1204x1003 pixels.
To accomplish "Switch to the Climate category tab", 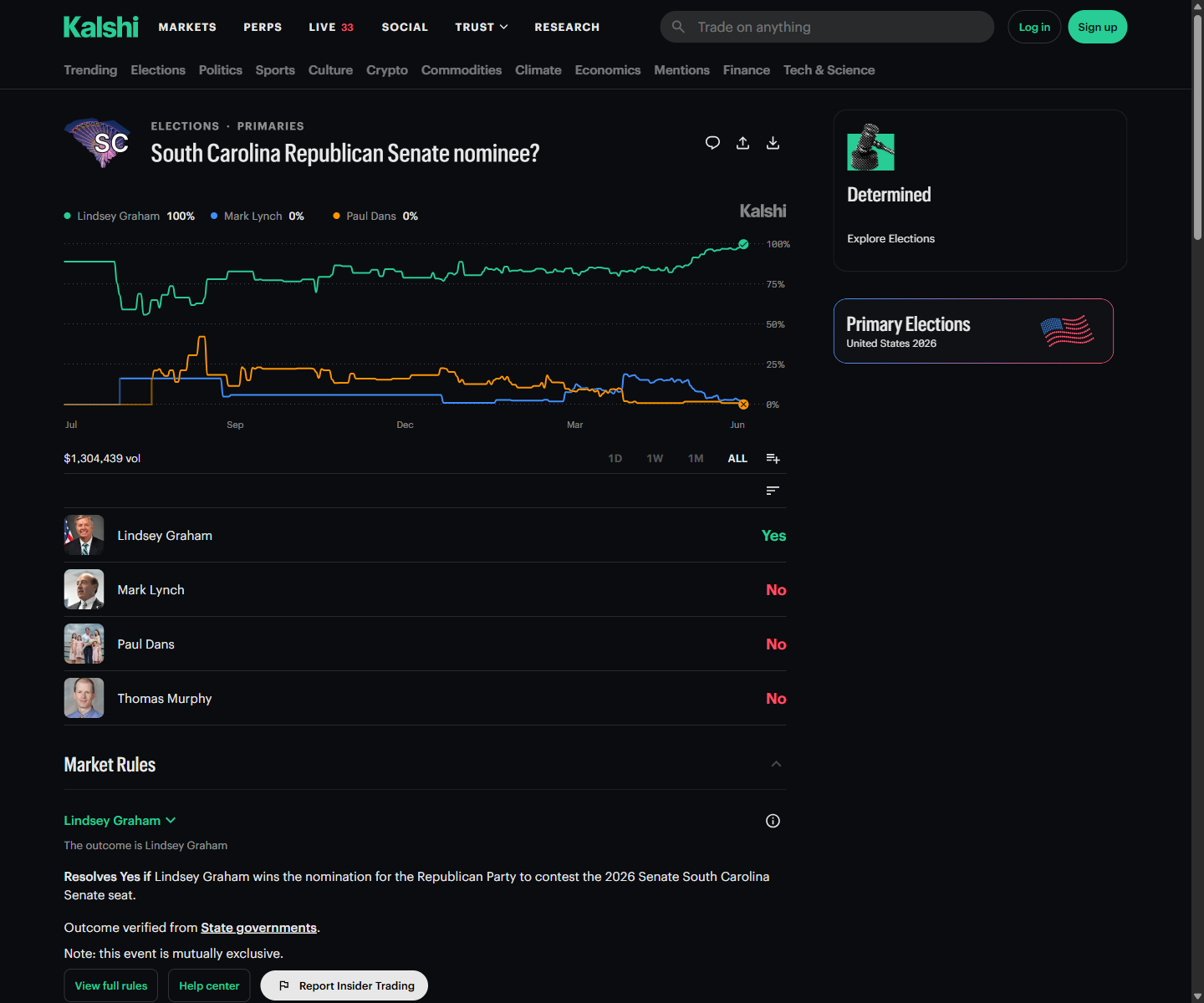I will click(538, 70).
